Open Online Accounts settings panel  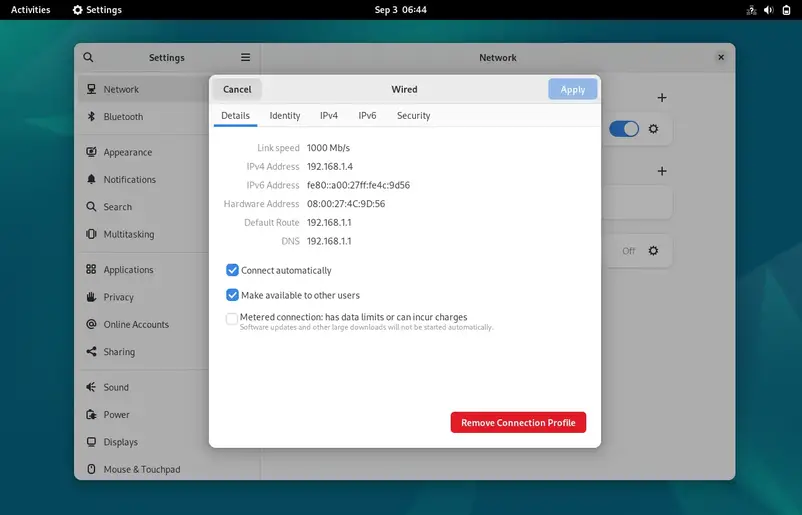144,324
